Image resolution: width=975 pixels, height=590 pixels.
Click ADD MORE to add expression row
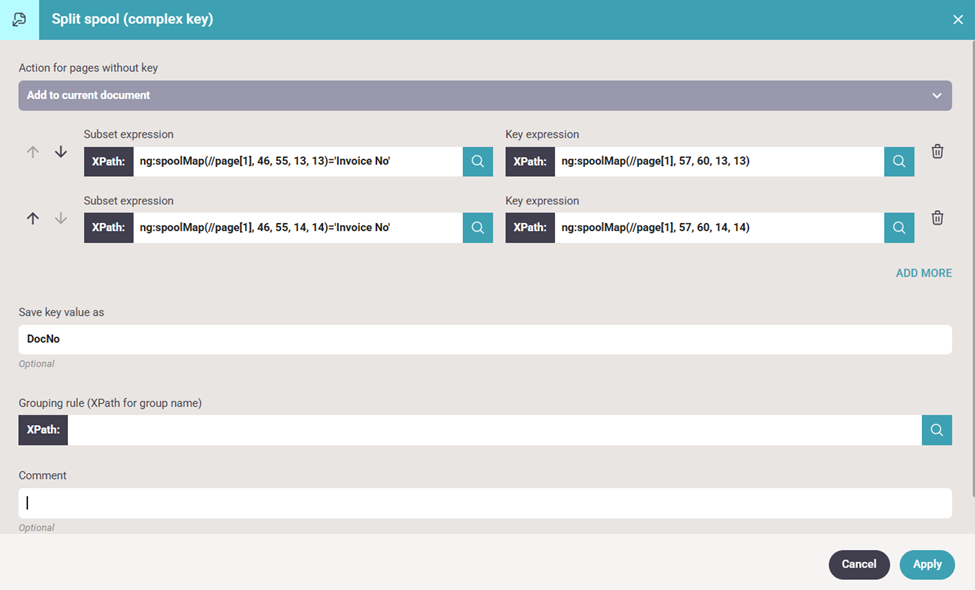(x=923, y=273)
